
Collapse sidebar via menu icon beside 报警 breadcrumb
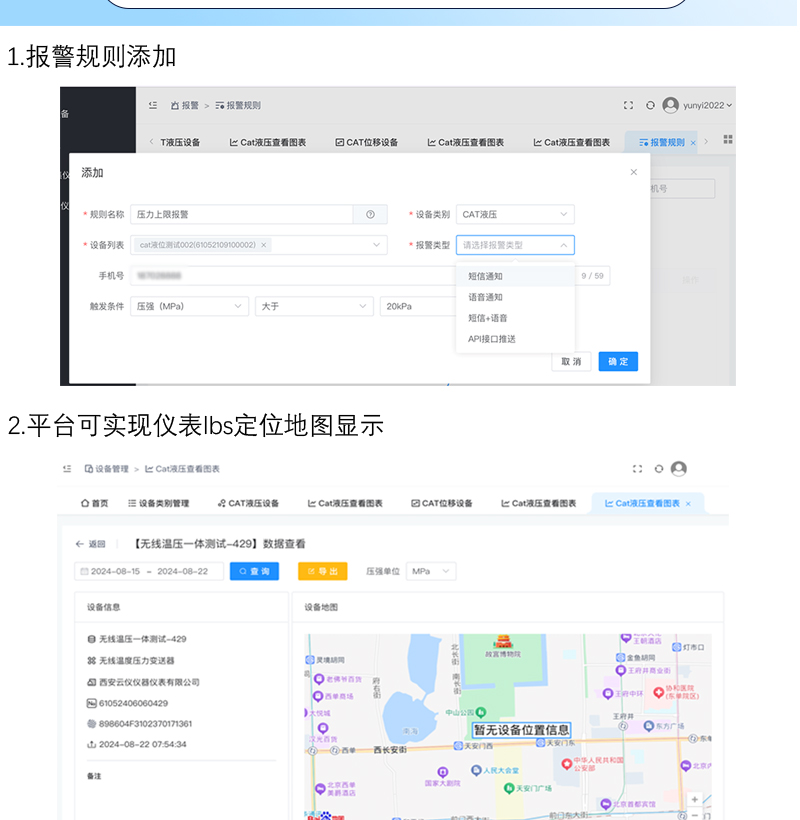pyautogui.click(x=153, y=105)
